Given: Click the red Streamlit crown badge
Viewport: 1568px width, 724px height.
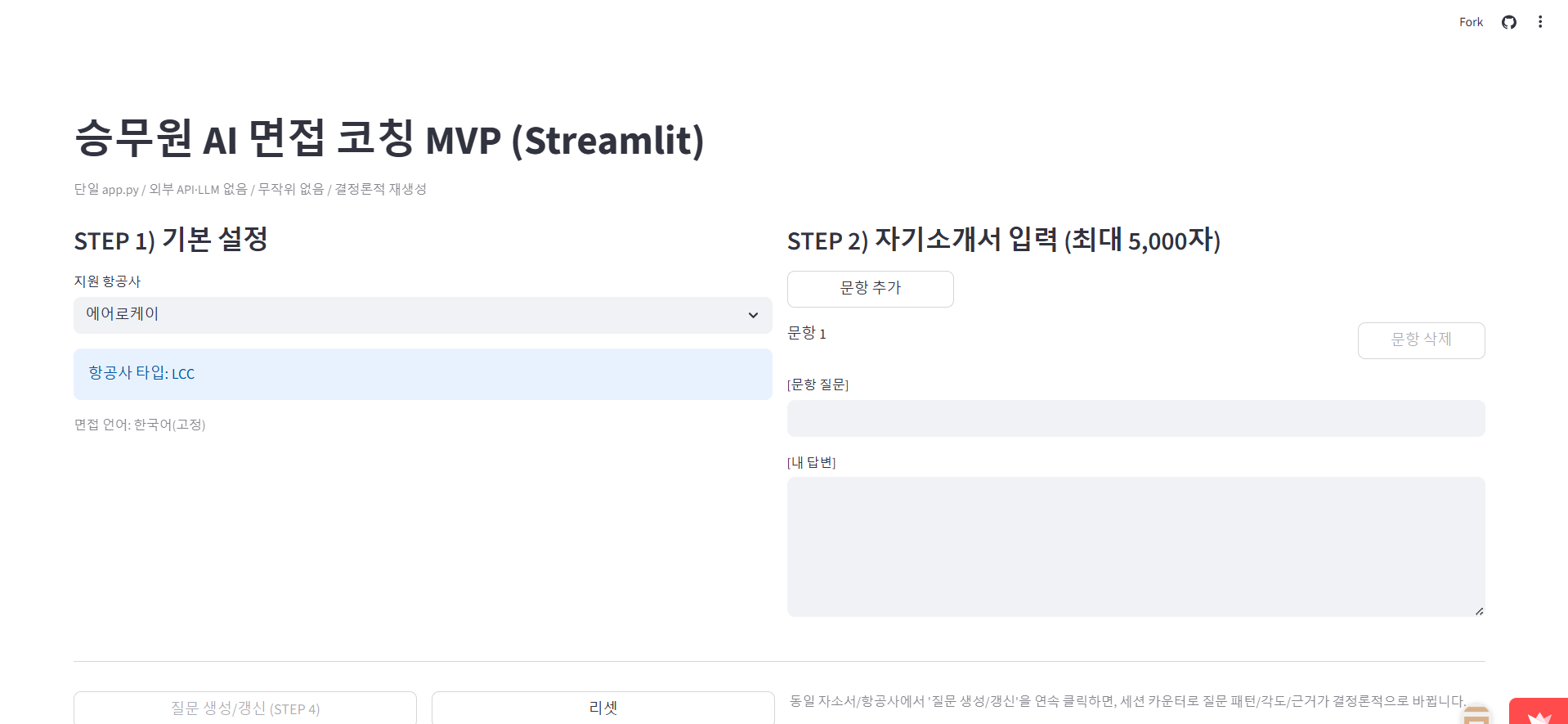Looking at the screenshot, I should point(1539,713).
